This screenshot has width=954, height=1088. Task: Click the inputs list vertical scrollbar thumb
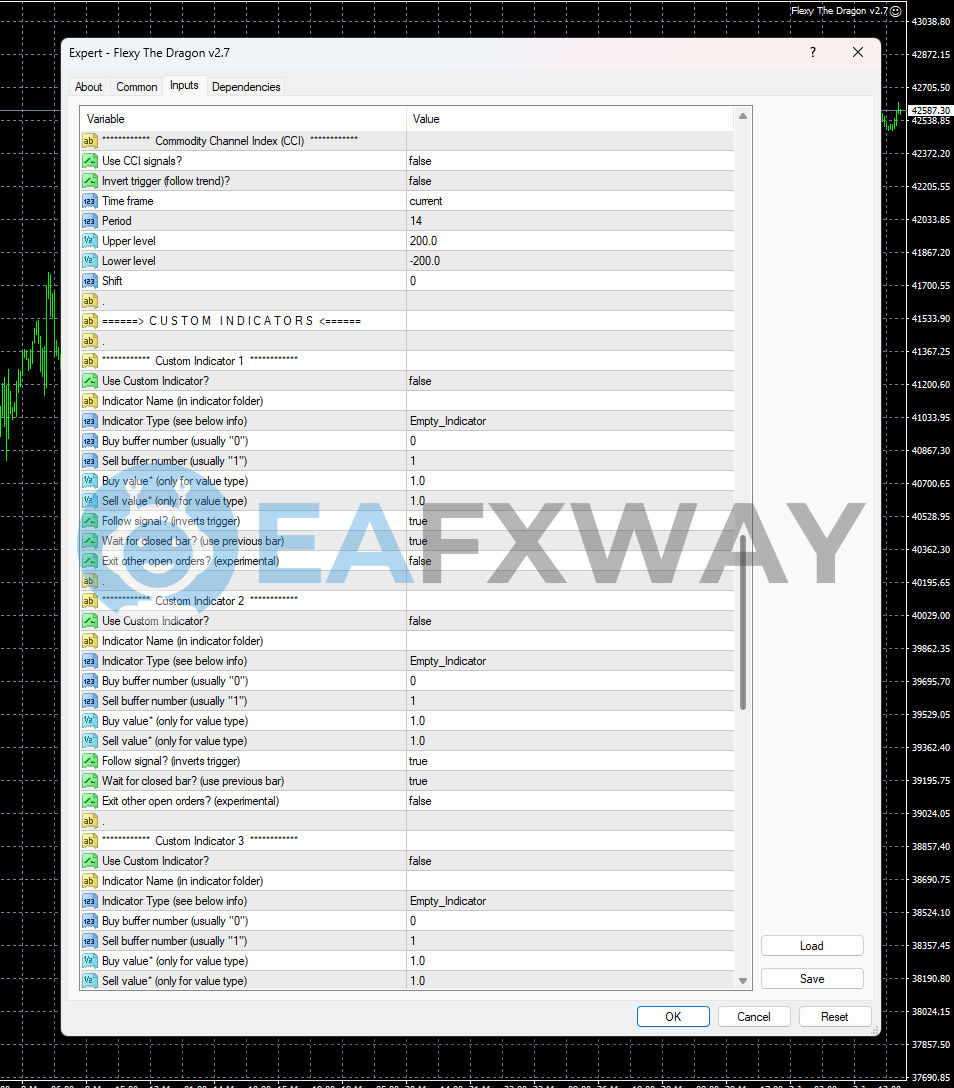click(x=742, y=620)
